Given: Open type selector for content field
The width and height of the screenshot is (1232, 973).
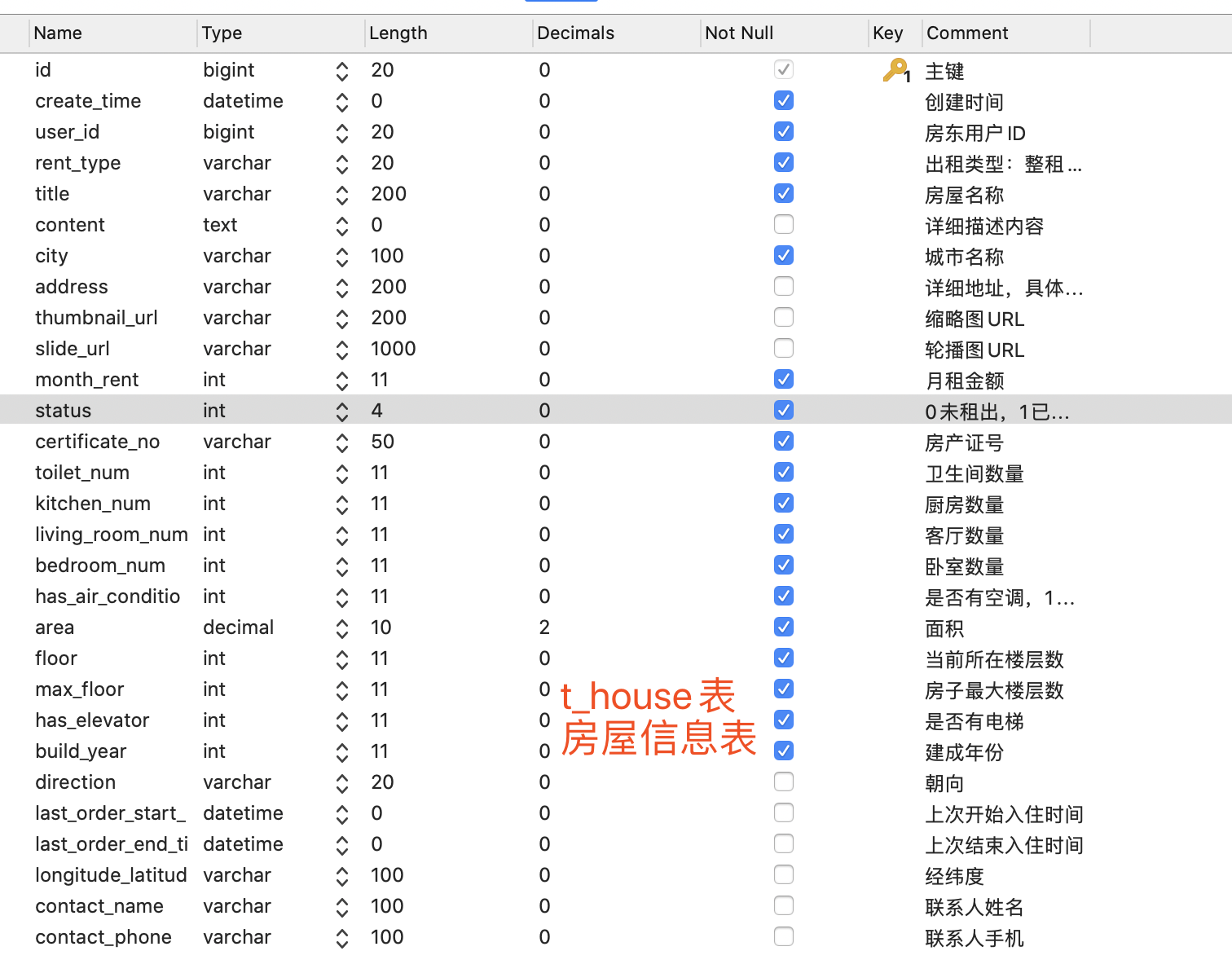Looking at the screenshot, I should point(342,227).
